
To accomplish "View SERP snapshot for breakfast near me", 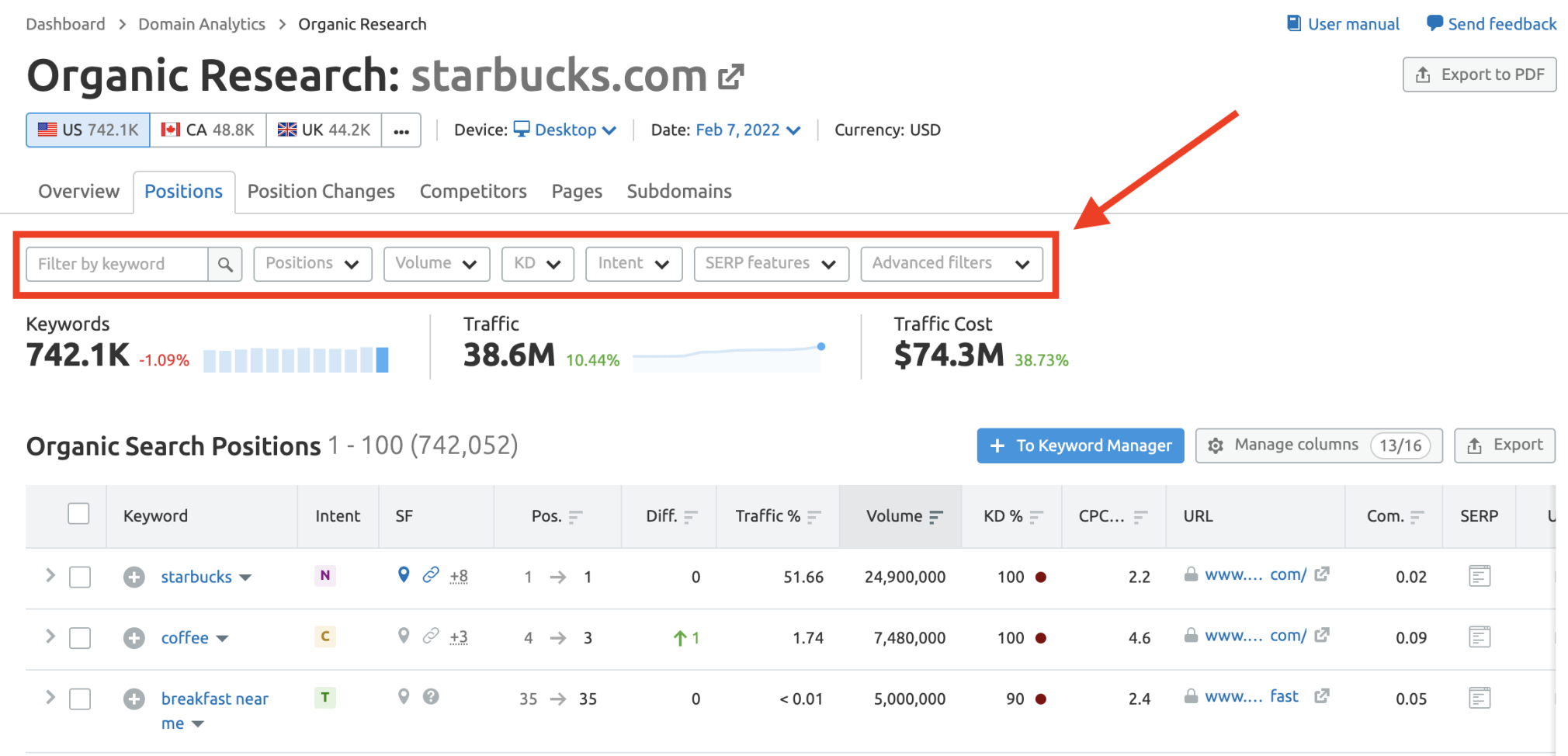I will pyautogui.click(x=1480, y=698).
